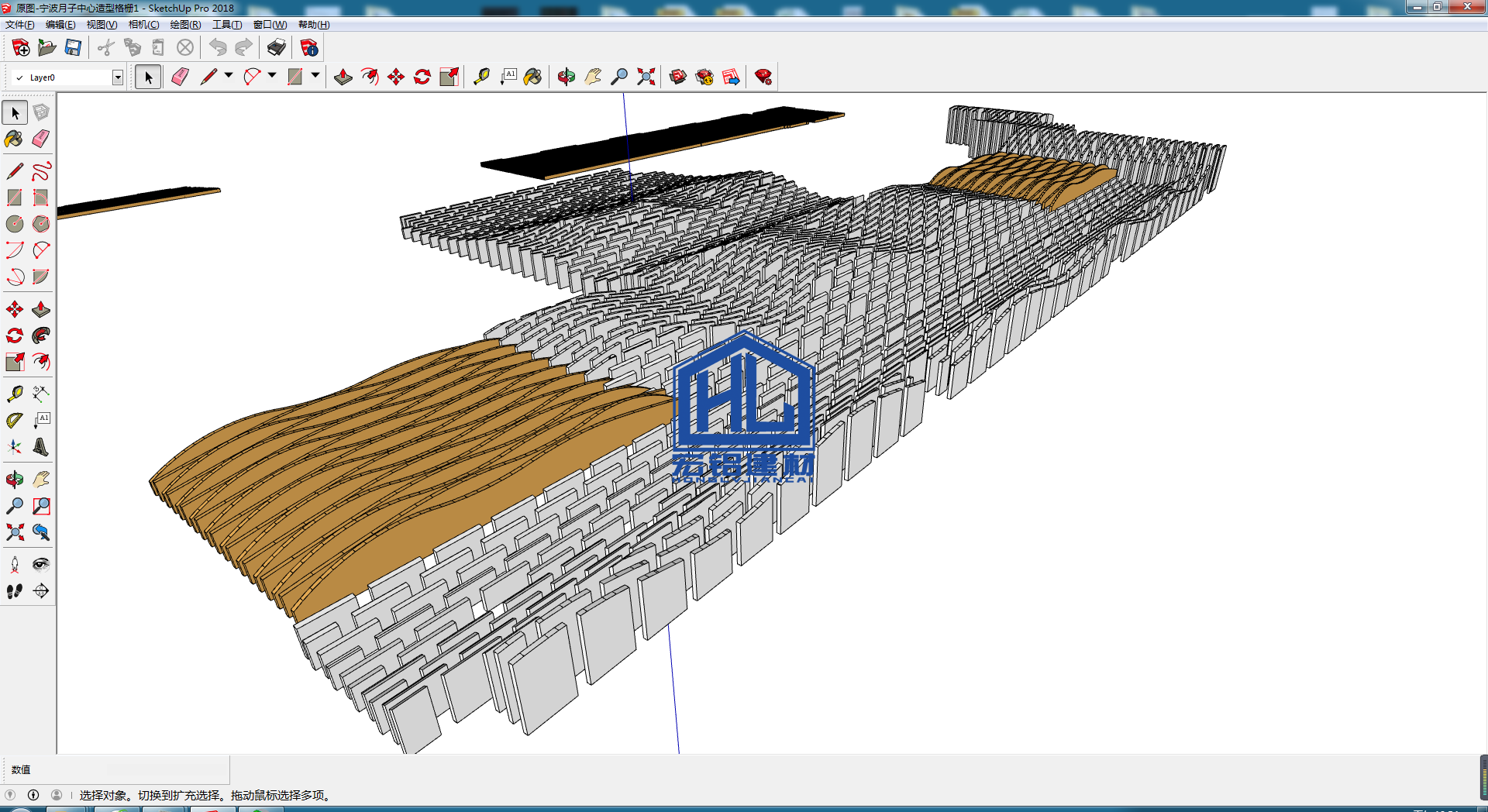The image size is (1488, 812).
Task: Click the credits info button in status bar
Action: tap(33, 795)
